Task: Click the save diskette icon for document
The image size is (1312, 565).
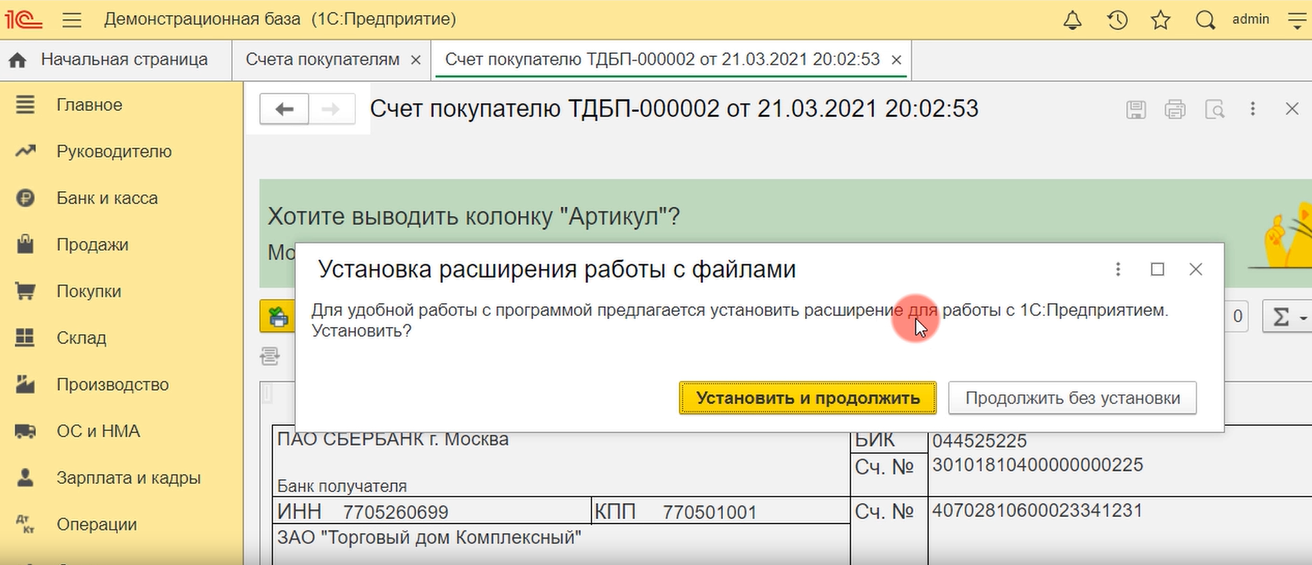Action: tap(1136, 109)
